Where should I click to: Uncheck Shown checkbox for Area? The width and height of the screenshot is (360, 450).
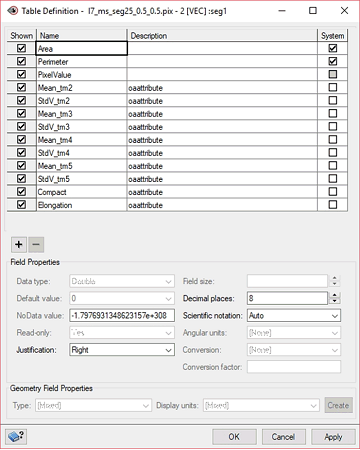21,48
